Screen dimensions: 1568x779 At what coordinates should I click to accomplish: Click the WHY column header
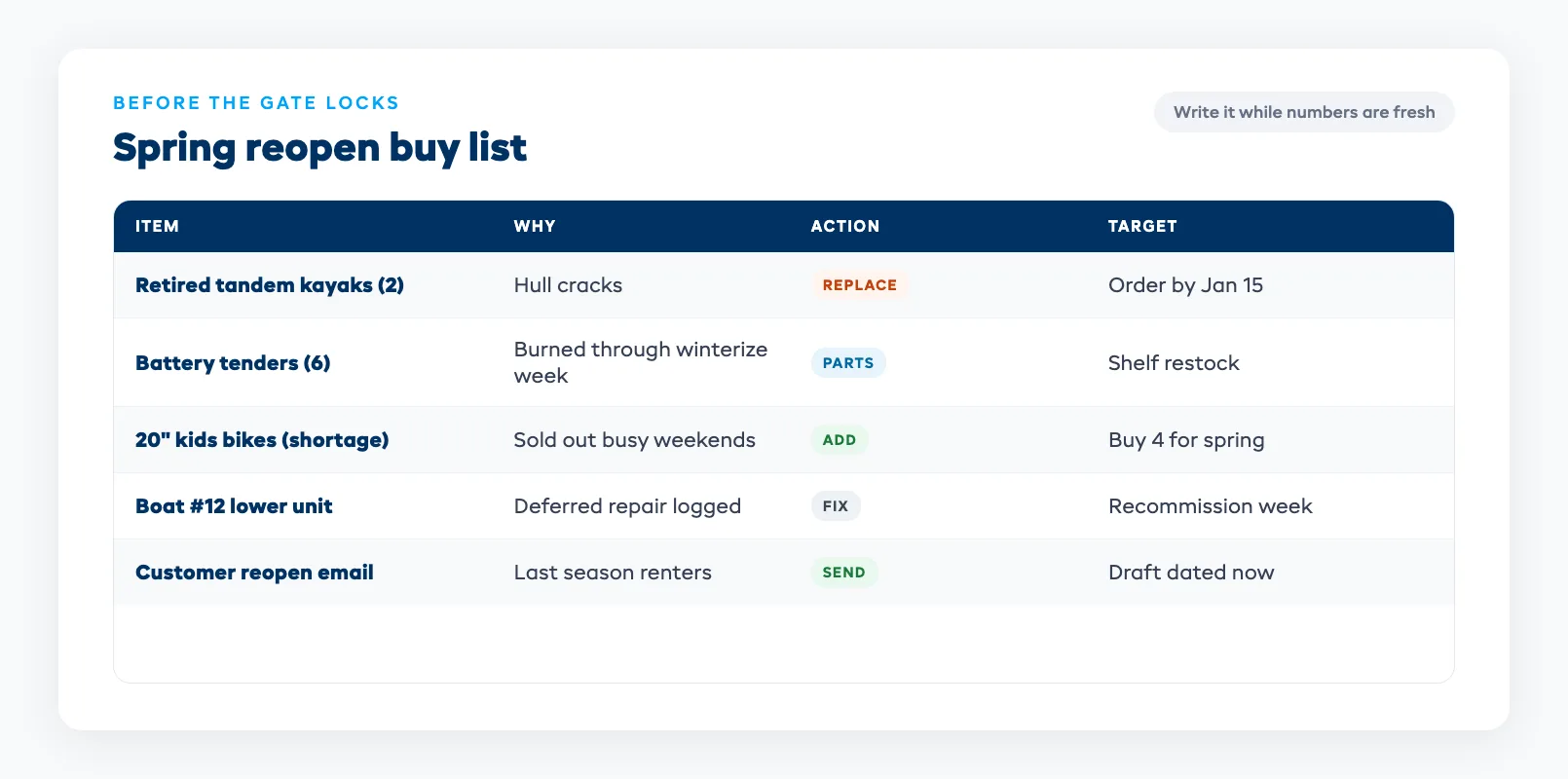pos(535,226)
